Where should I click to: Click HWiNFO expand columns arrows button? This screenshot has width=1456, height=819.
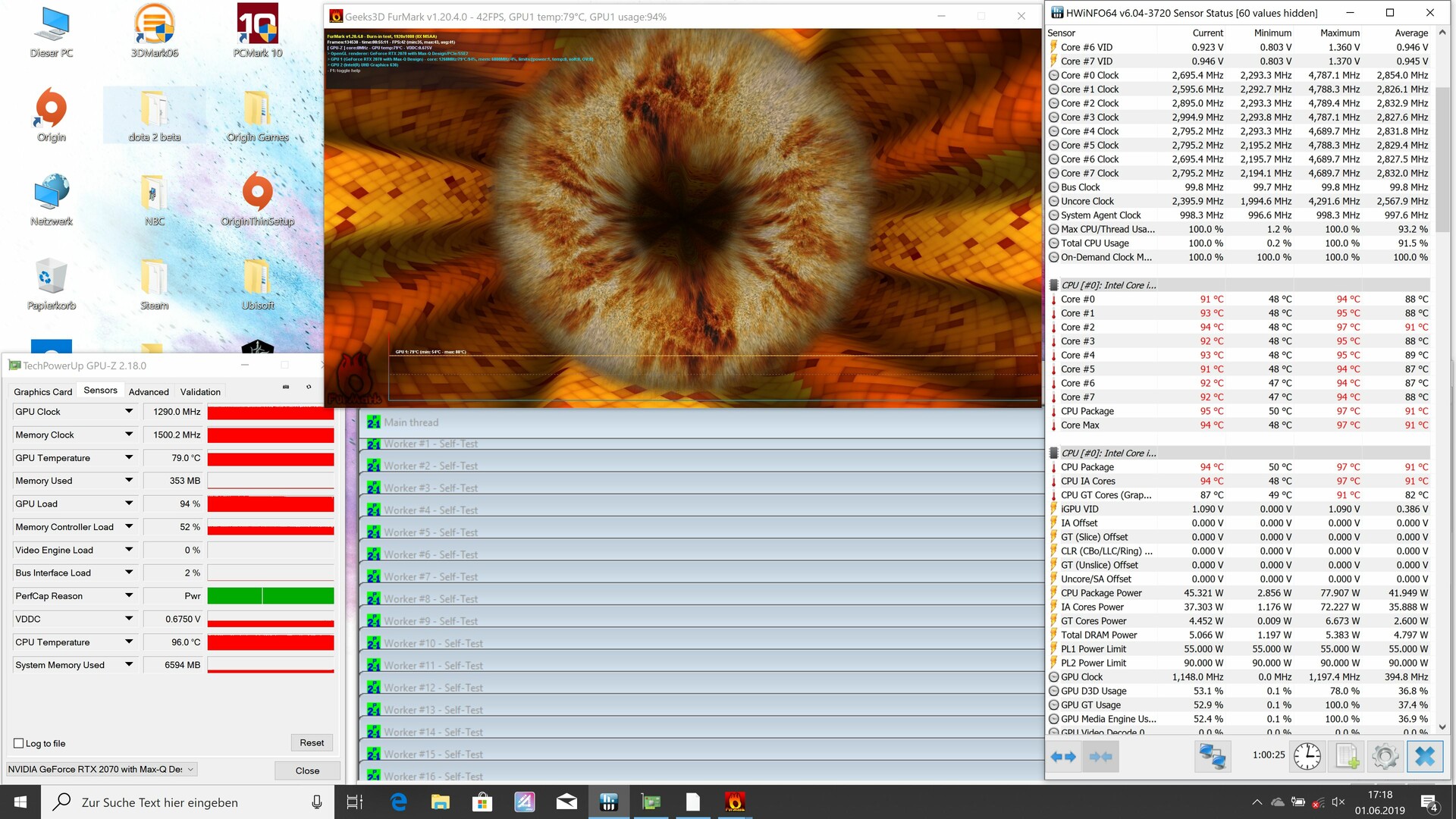coord(1063,757)
